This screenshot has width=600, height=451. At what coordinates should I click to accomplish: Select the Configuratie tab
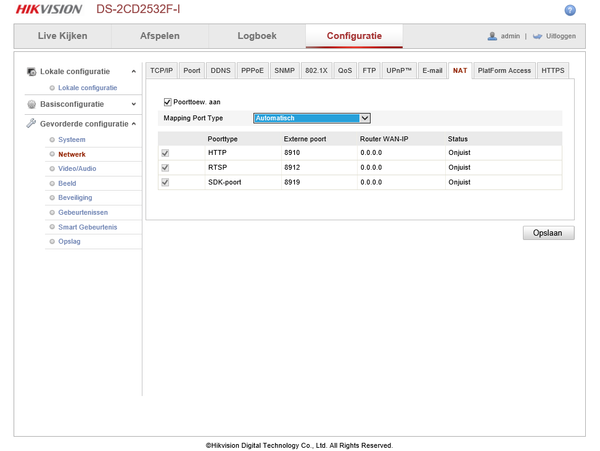354,36
